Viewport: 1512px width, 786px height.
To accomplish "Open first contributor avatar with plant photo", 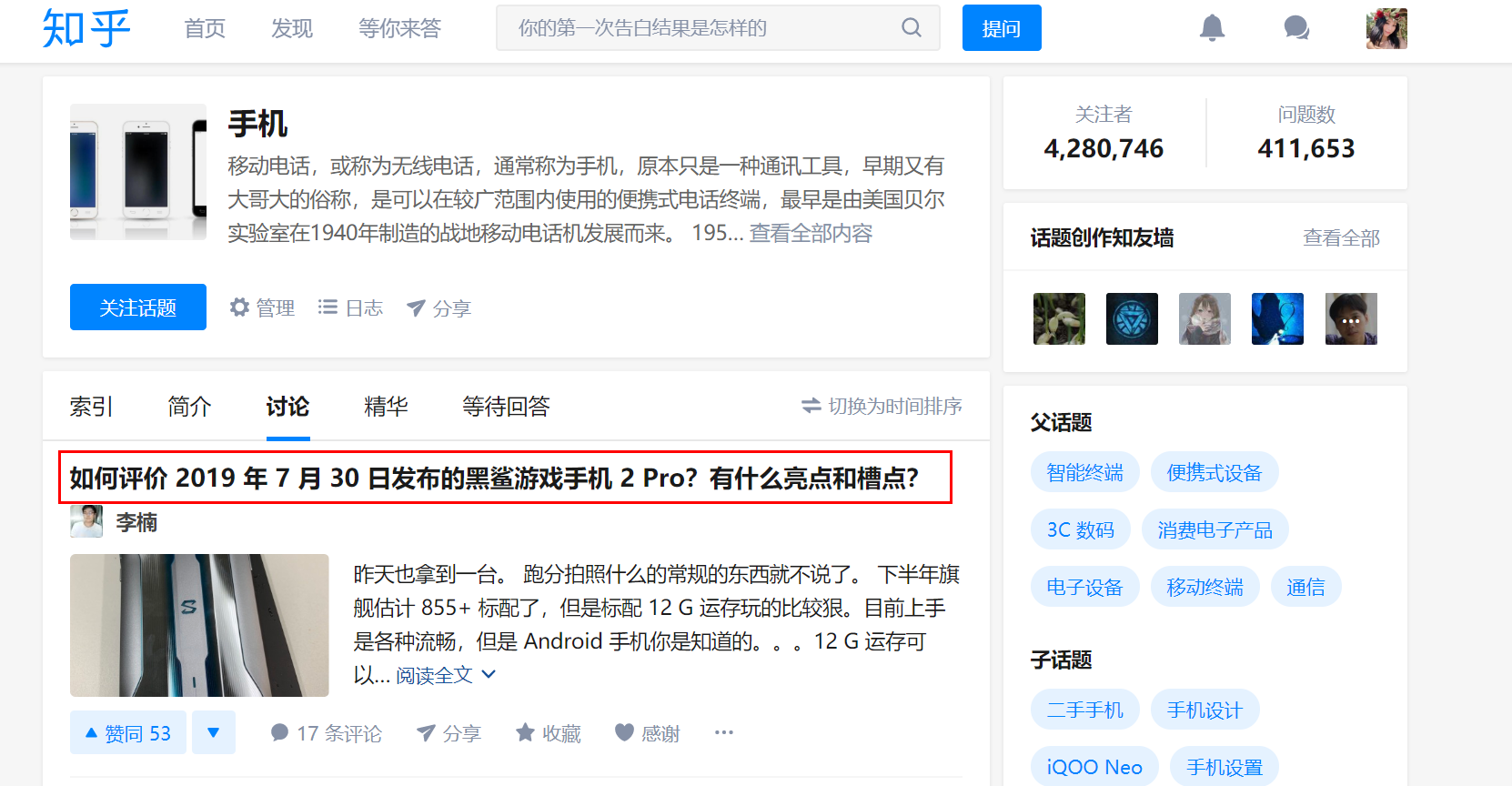I will point(1059,318).
